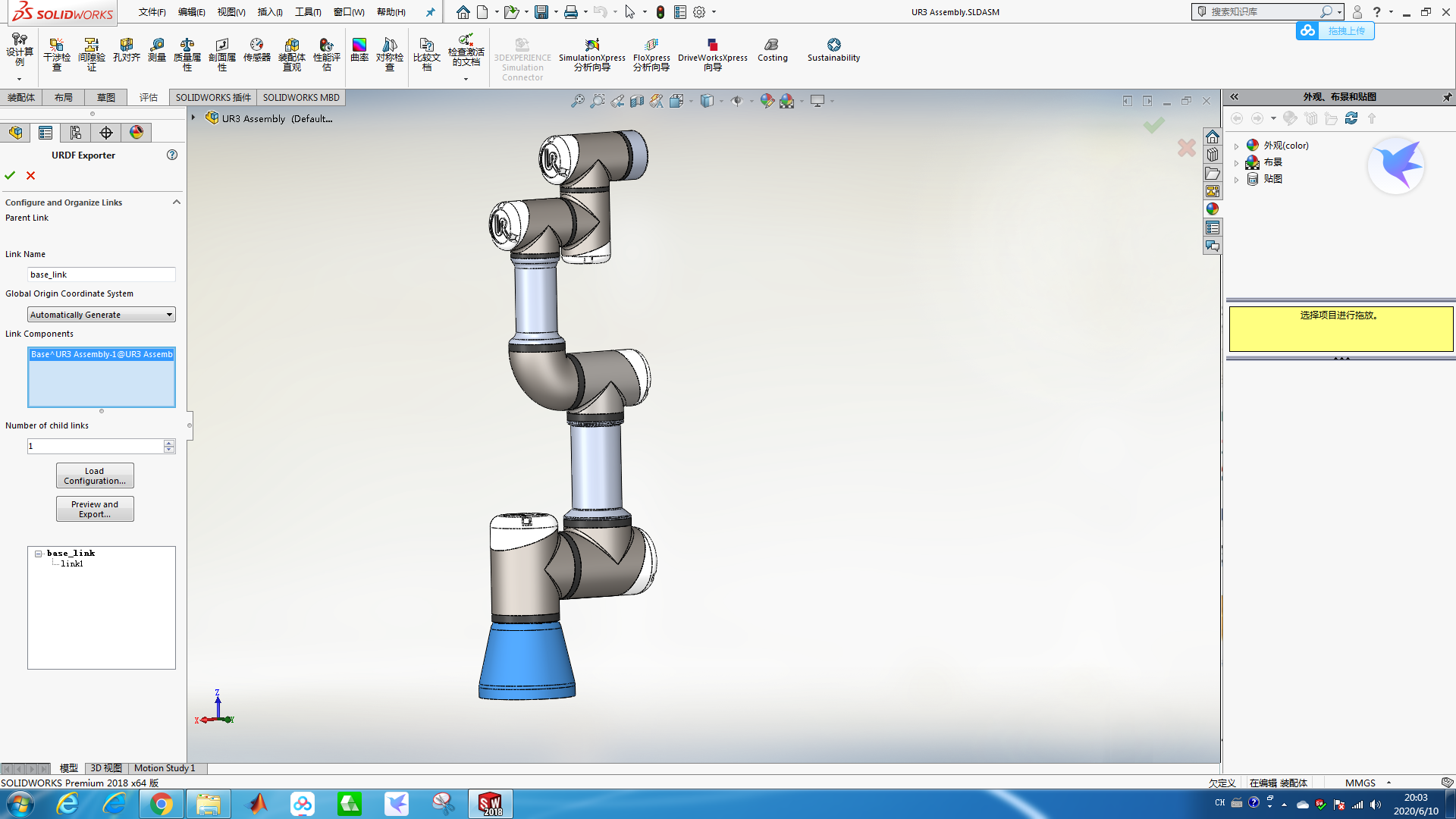Collapse the base_link tree node
The width and height of the screenshot is (1456, 819).
[38, 554]
